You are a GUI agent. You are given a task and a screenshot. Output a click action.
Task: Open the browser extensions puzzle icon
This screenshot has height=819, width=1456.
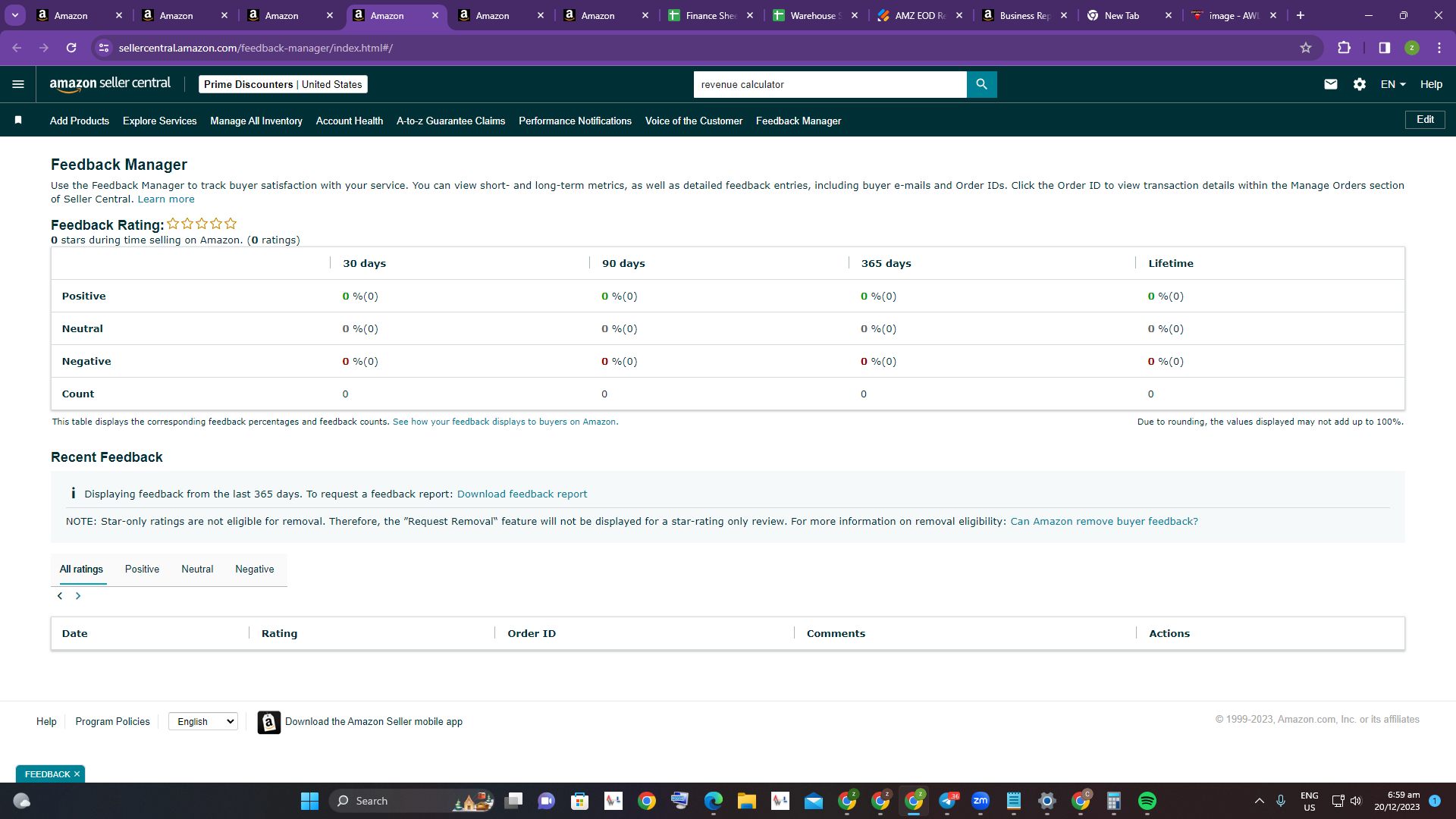[1344, 48]
